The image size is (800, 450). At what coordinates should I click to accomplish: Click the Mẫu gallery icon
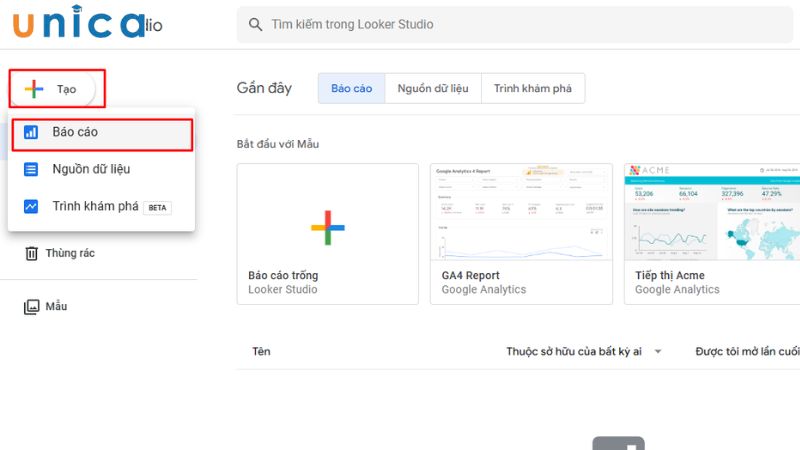[x=32, y=307]
